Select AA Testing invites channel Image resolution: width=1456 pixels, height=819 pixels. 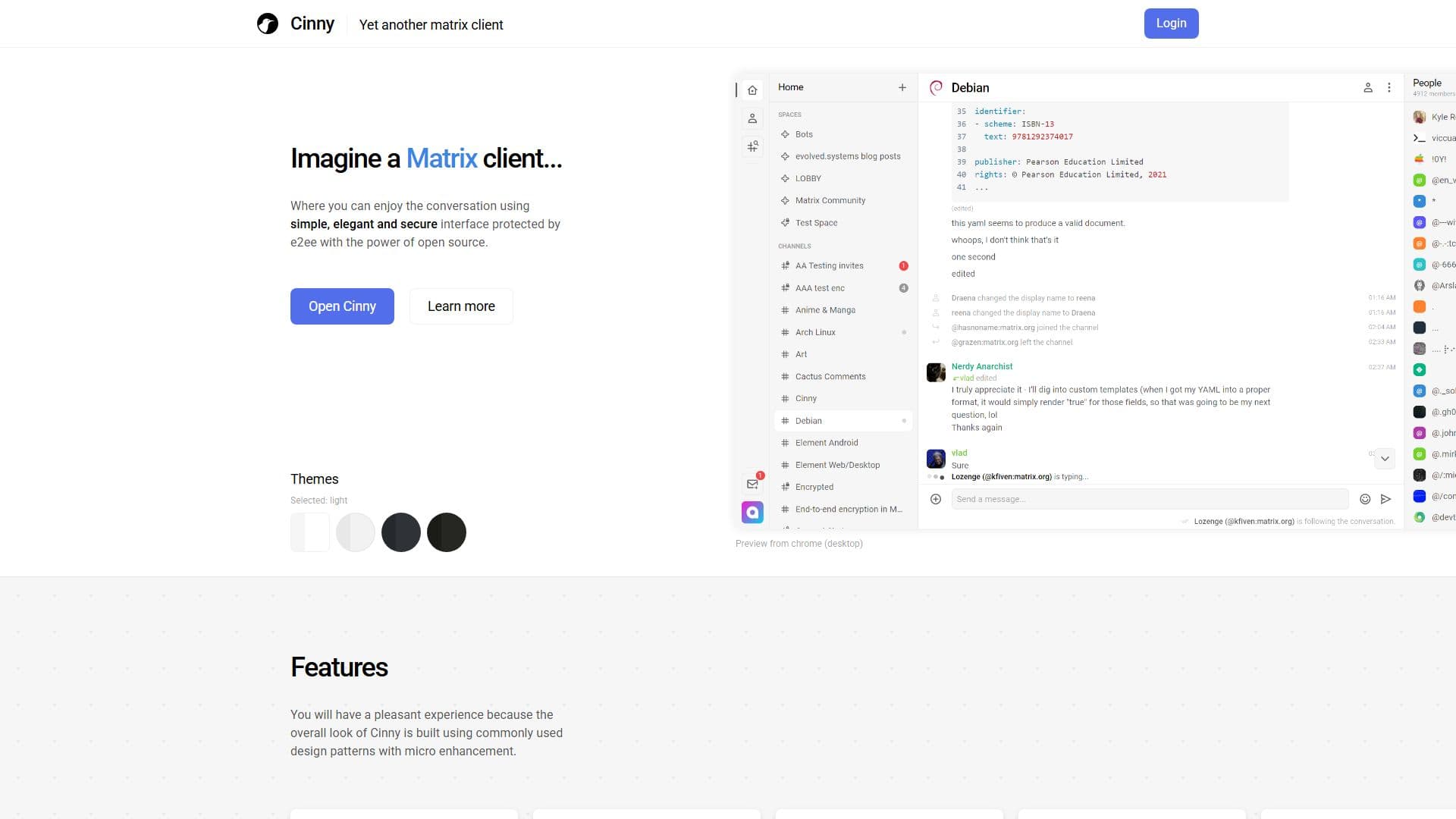pos(843,265)
